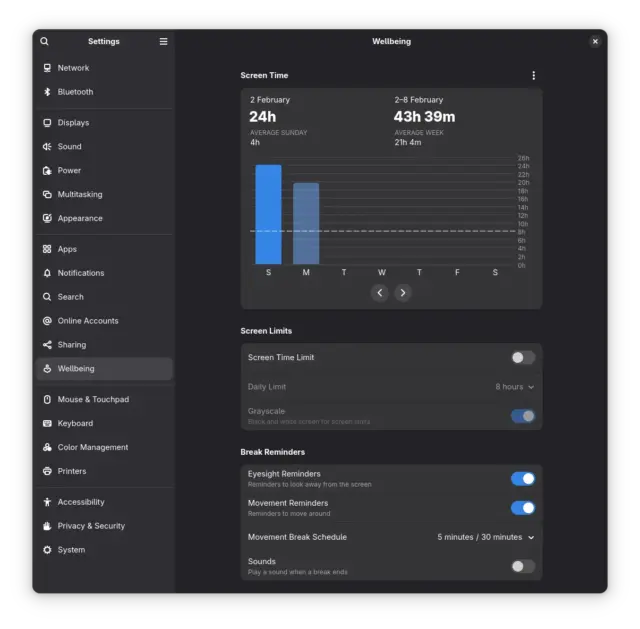Click the Bluetooth icon in sidebar
The height and width of the screenshot is (629, 640).
point(47,92)
